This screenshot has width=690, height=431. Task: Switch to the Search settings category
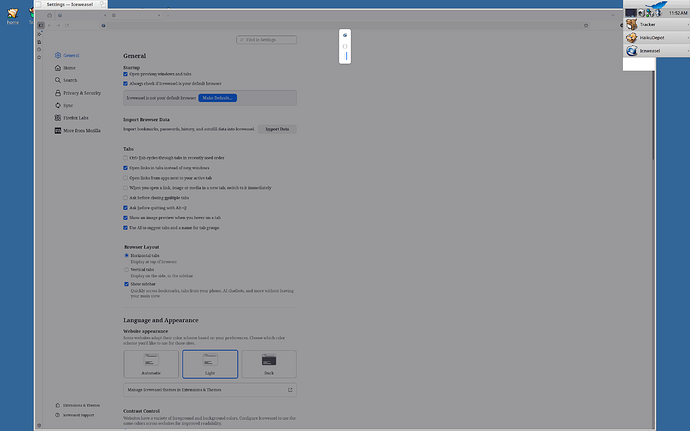tap(71, 80)
